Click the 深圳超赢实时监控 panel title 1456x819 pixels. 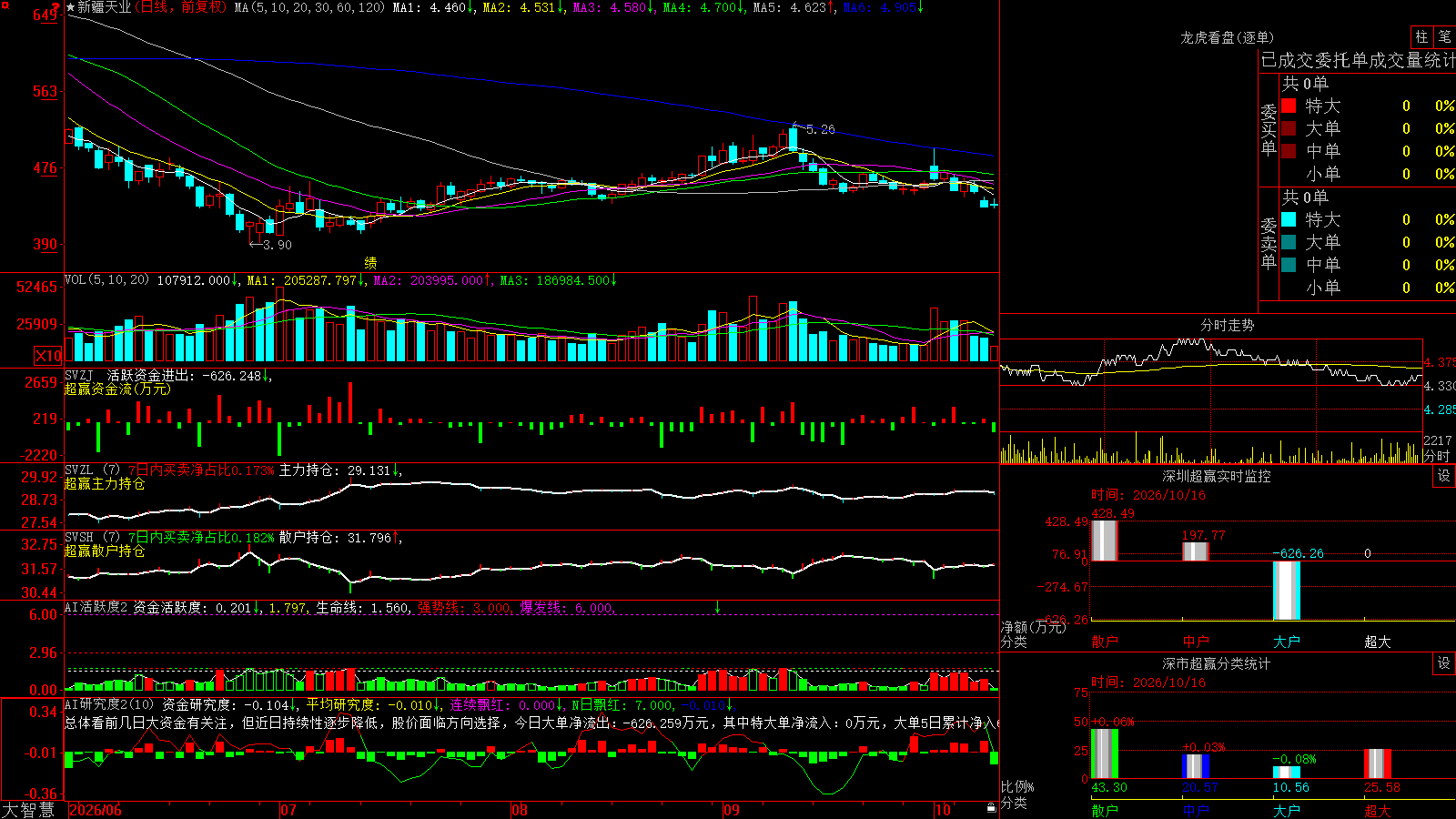(1217, 476)
